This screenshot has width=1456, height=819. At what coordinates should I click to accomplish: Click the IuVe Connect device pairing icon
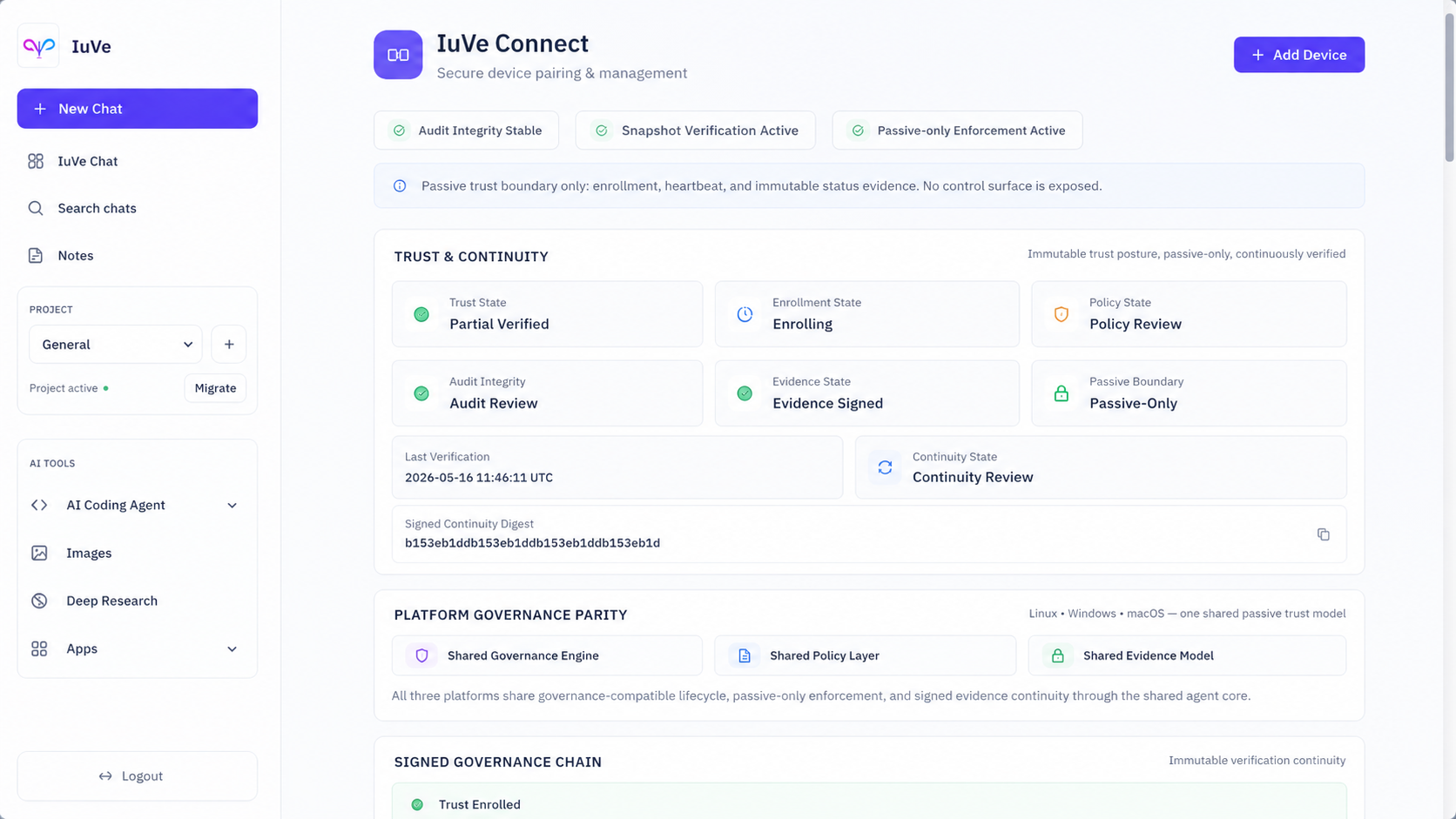398,55
